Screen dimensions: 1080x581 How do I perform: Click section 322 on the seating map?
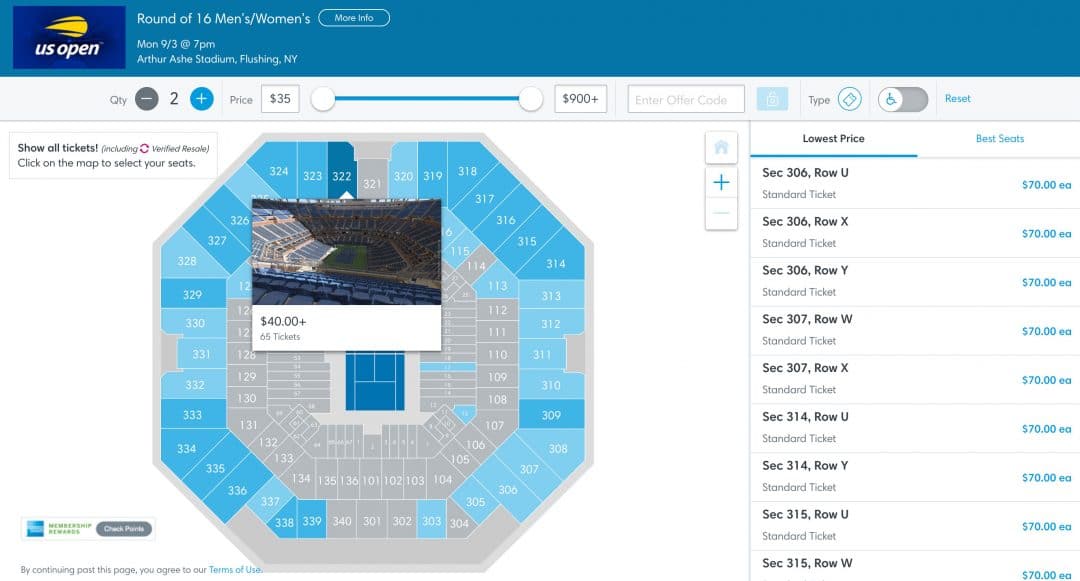click(342, 175)
